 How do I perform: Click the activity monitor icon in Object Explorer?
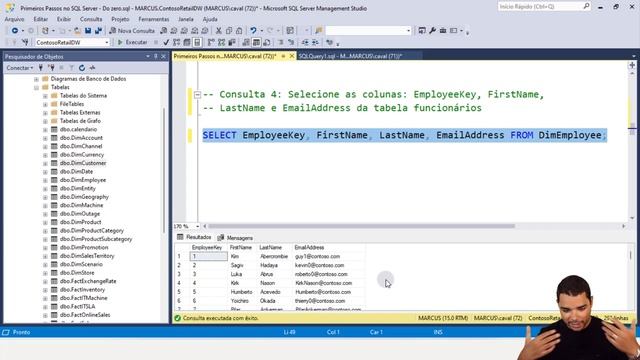93,68
